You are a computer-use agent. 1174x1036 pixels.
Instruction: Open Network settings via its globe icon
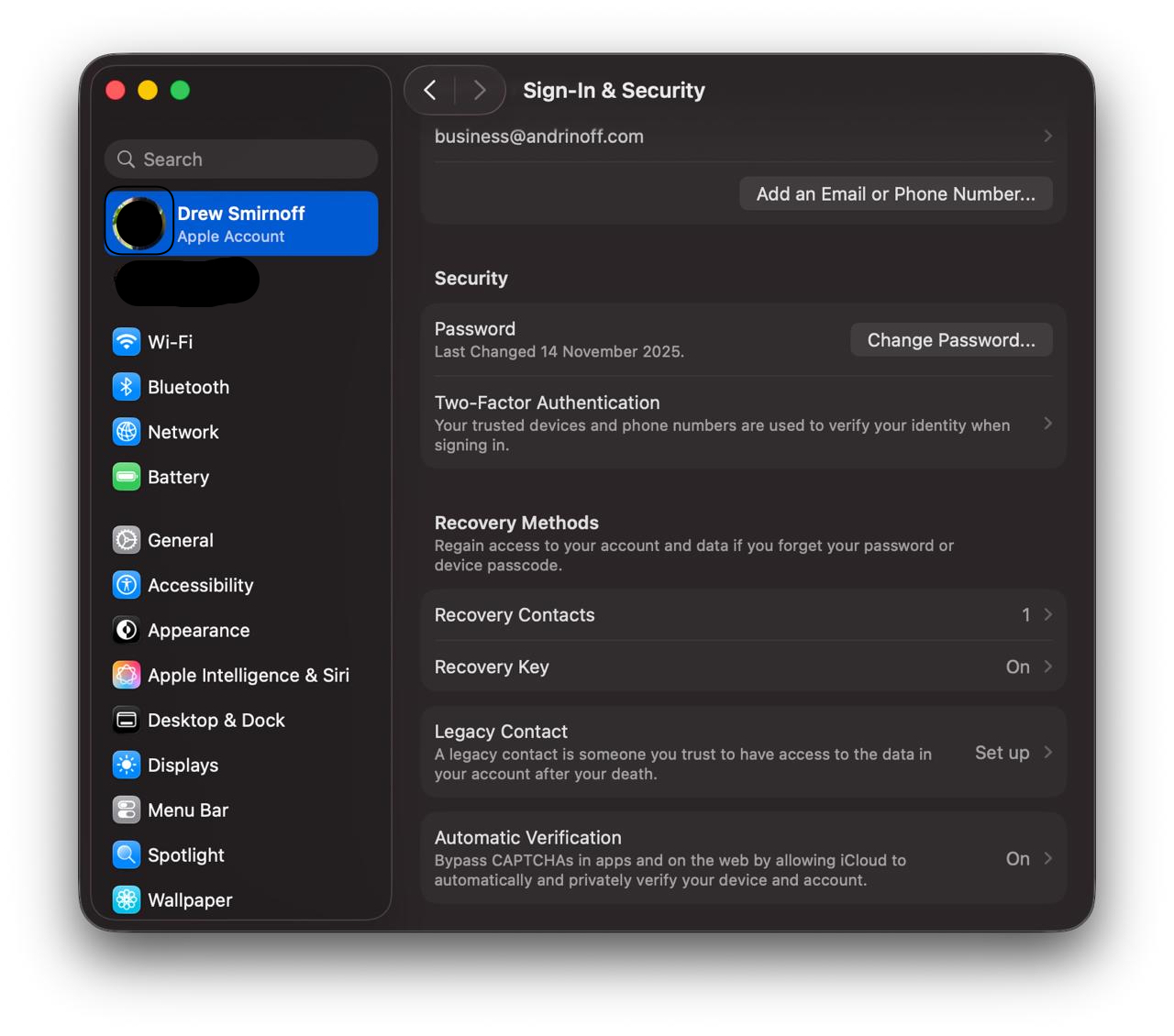click(x=126, y=431)
